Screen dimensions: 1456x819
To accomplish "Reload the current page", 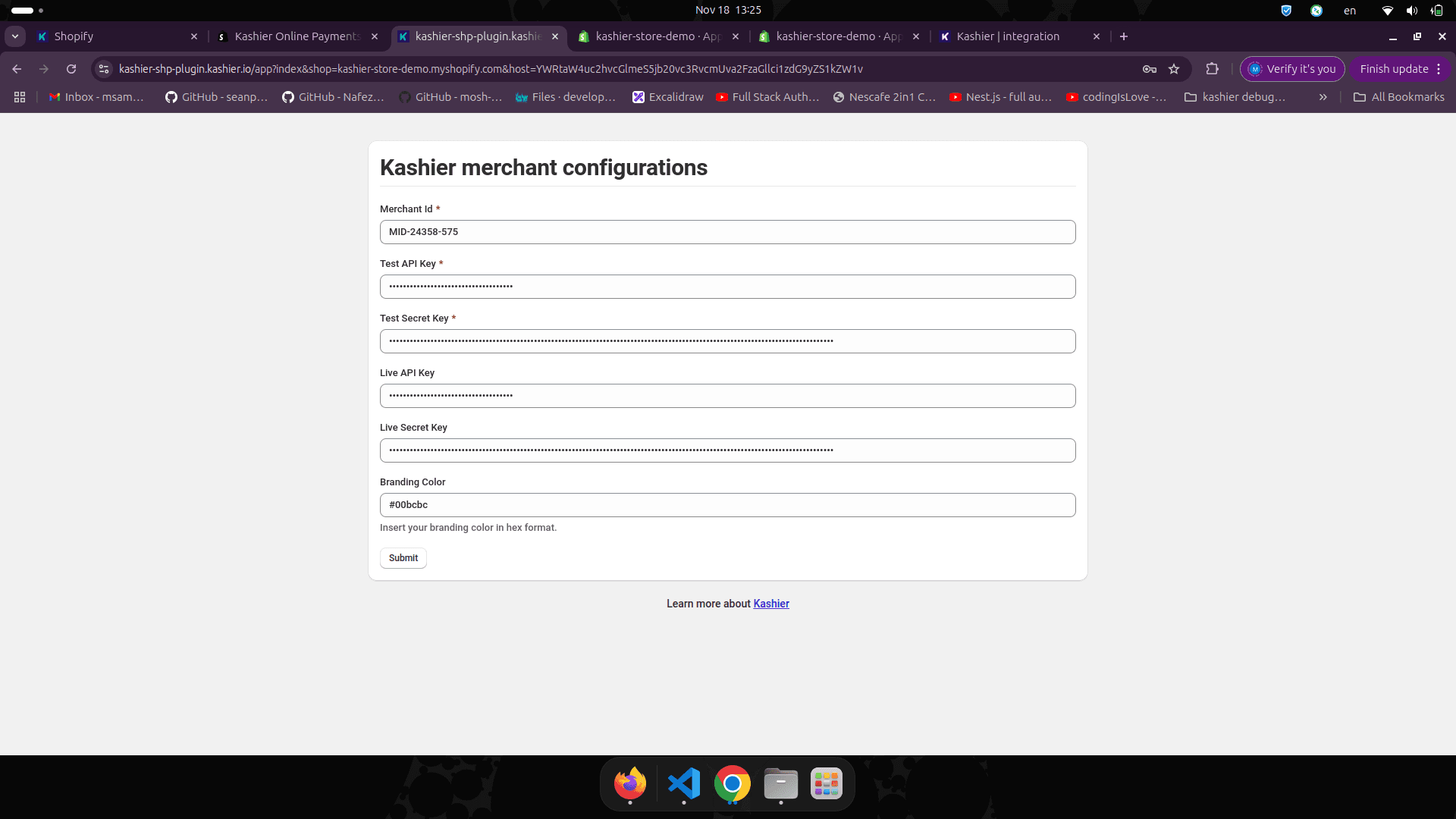I will pyautogui.click(x=71, y=69).
